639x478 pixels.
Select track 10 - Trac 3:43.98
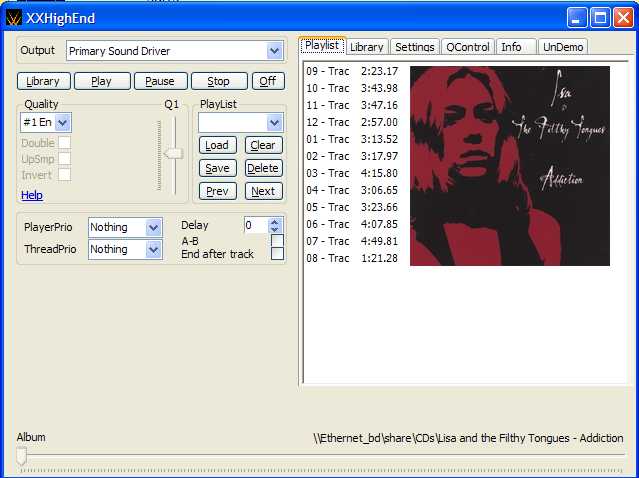click(x=352, y=88)
